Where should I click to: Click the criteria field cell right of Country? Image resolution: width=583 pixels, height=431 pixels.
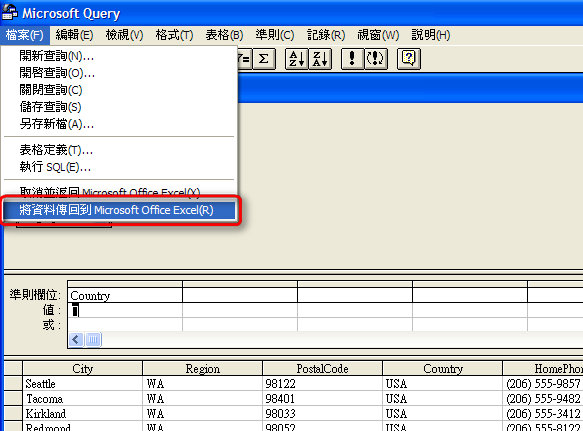coord(240,296)
